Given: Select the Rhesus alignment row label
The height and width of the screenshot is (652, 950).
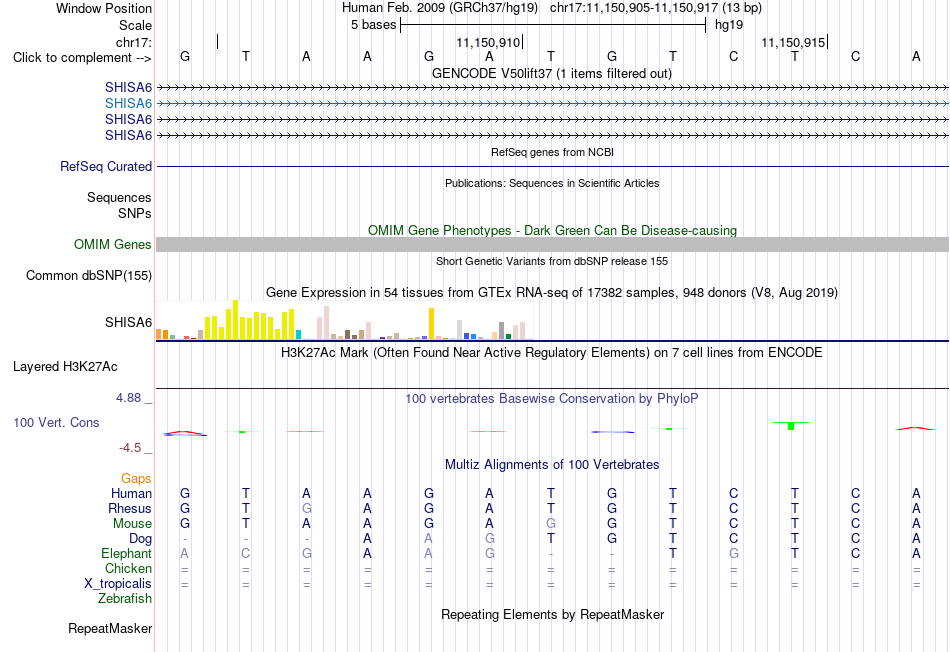Looking at the screenshot, I should coord(130,508).
